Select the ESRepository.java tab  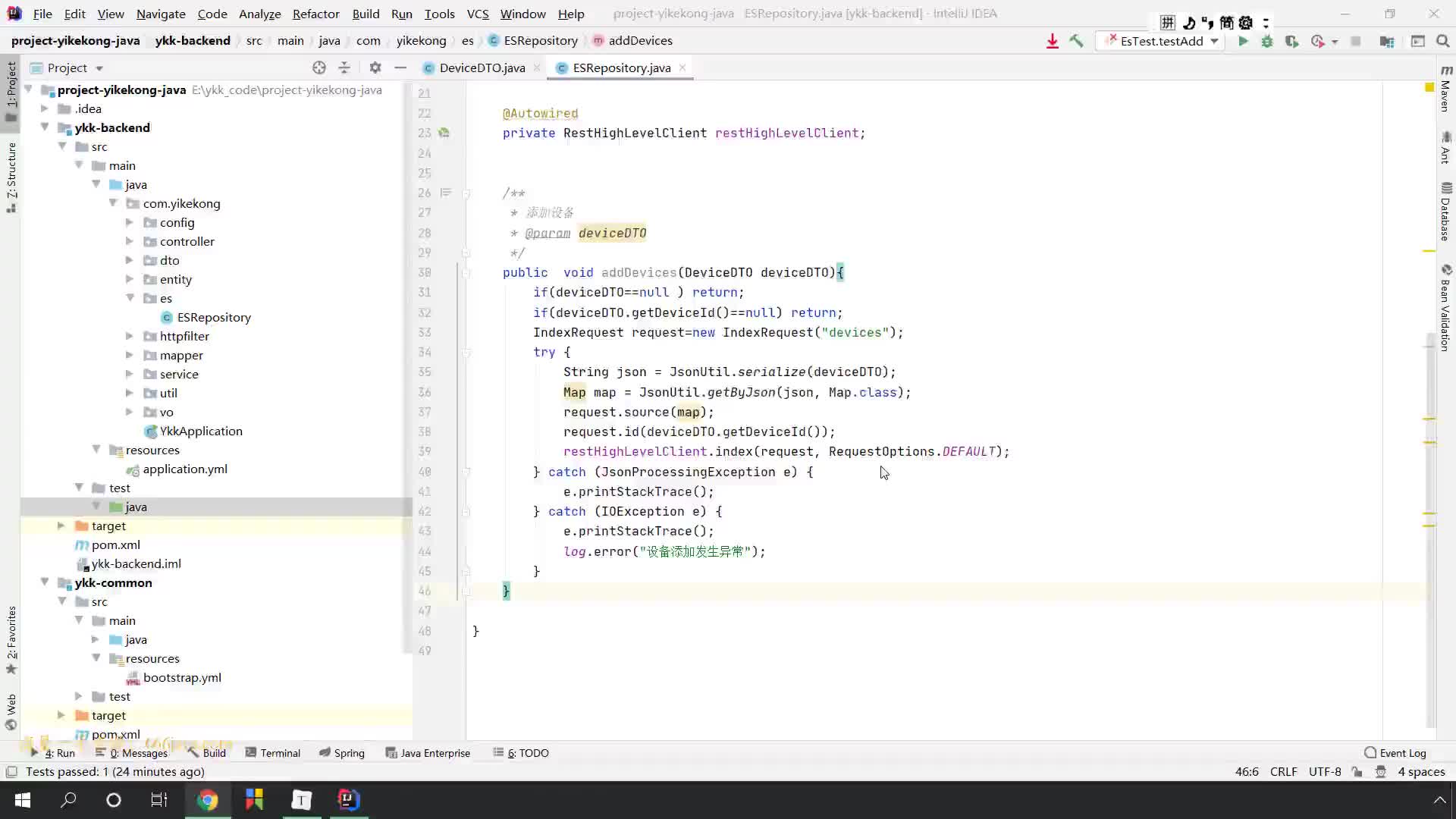coord(622,68)
